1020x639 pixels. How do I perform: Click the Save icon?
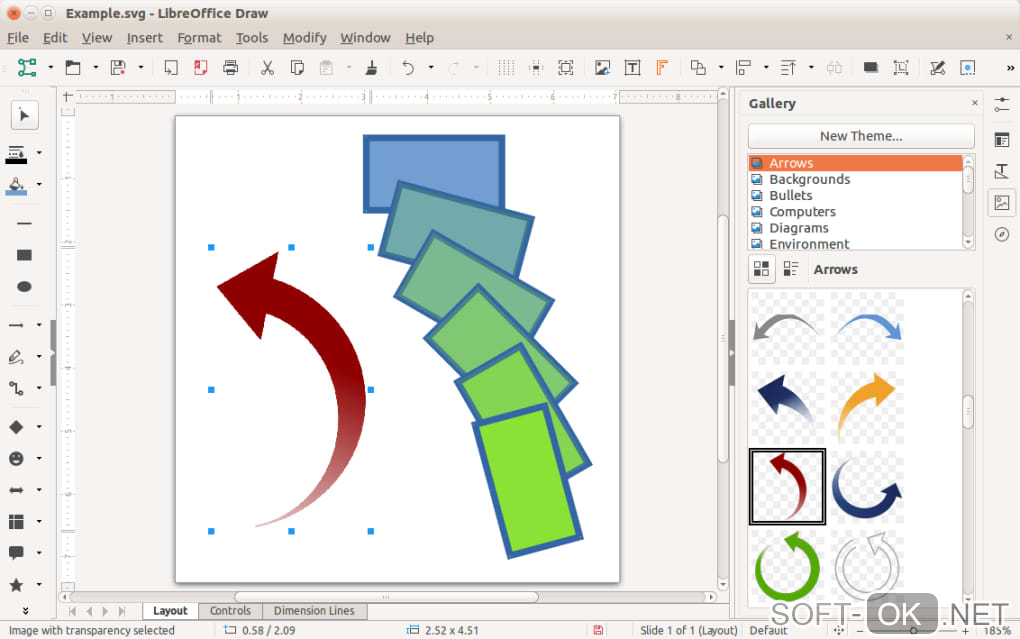coord(118,67)
